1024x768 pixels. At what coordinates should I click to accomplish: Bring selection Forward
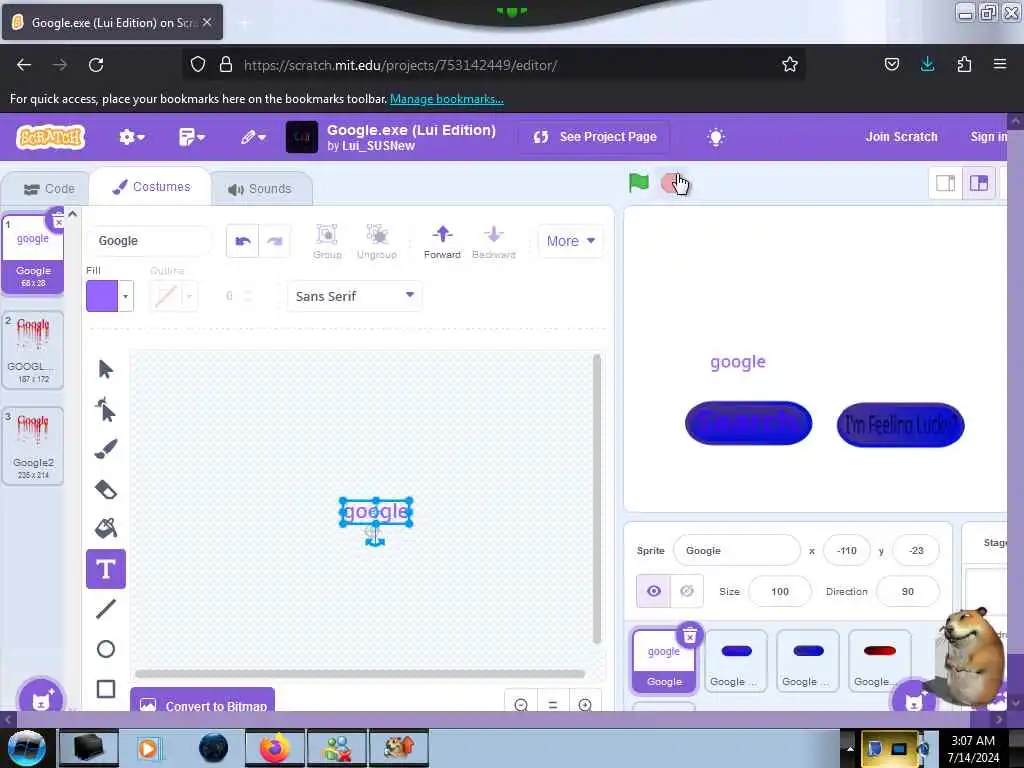(442, 242)
